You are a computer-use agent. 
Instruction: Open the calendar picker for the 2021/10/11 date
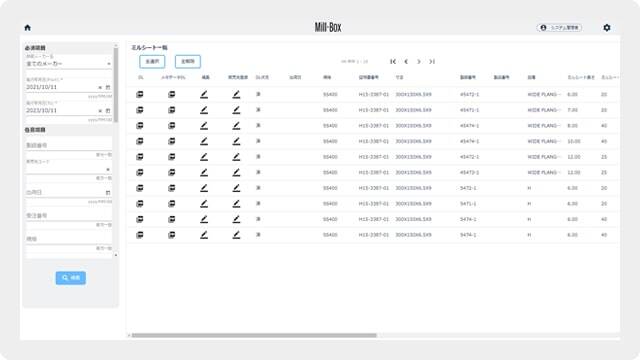click(x=108, y=87)
